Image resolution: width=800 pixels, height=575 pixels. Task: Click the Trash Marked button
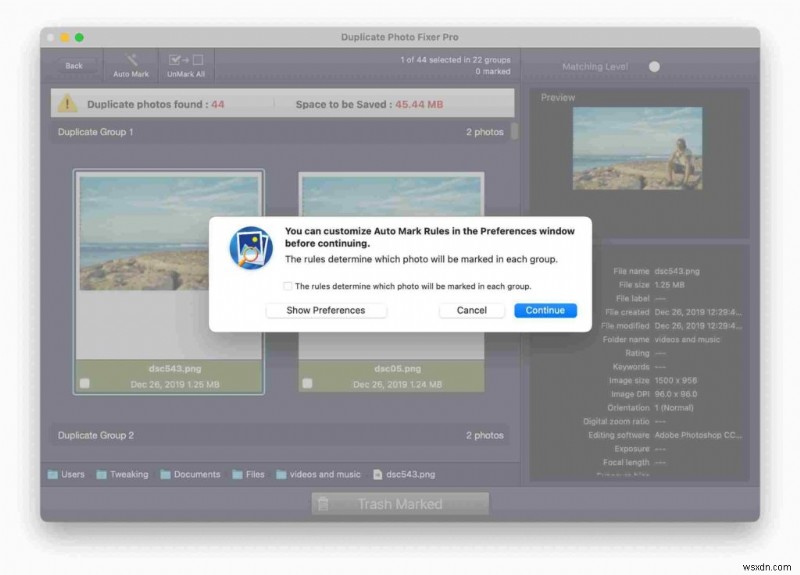point(400,504)
